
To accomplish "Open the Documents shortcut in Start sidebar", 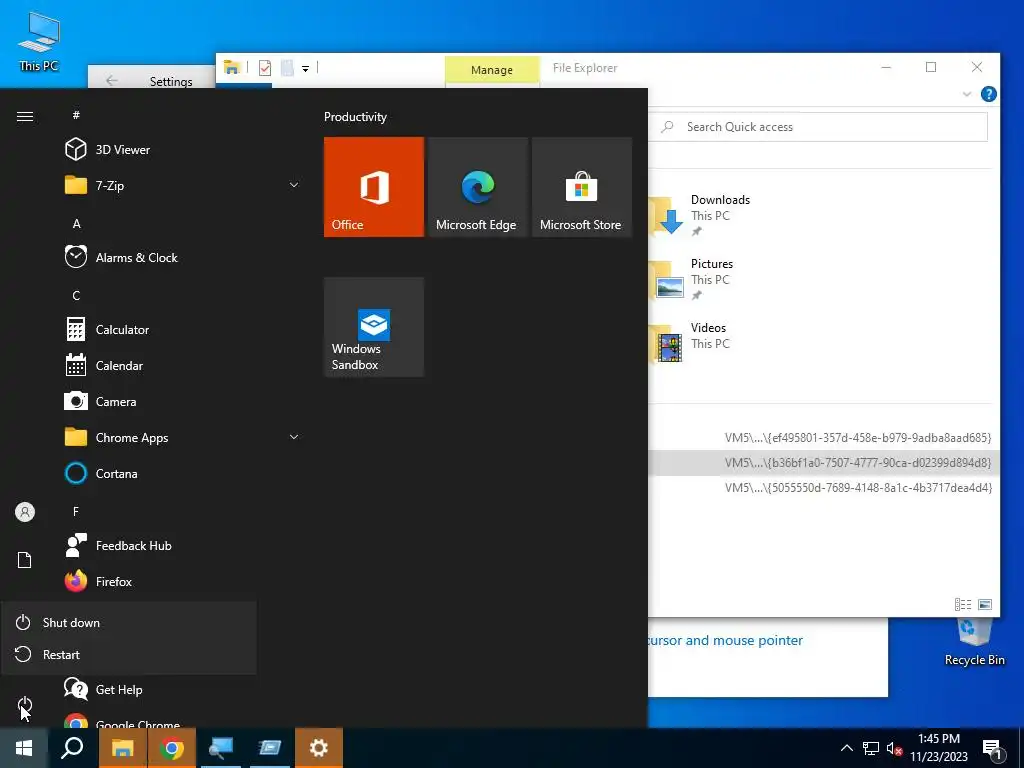I will pos(24,560).
